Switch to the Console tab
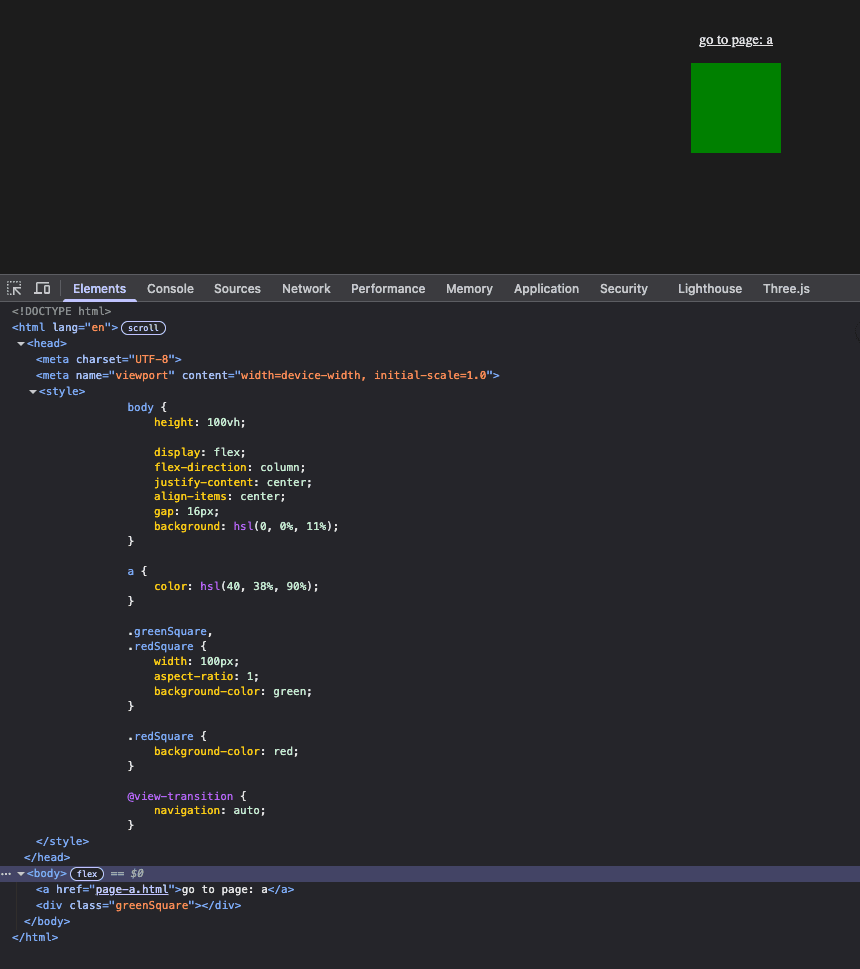The image size is (860, 969). click(170, 289)
